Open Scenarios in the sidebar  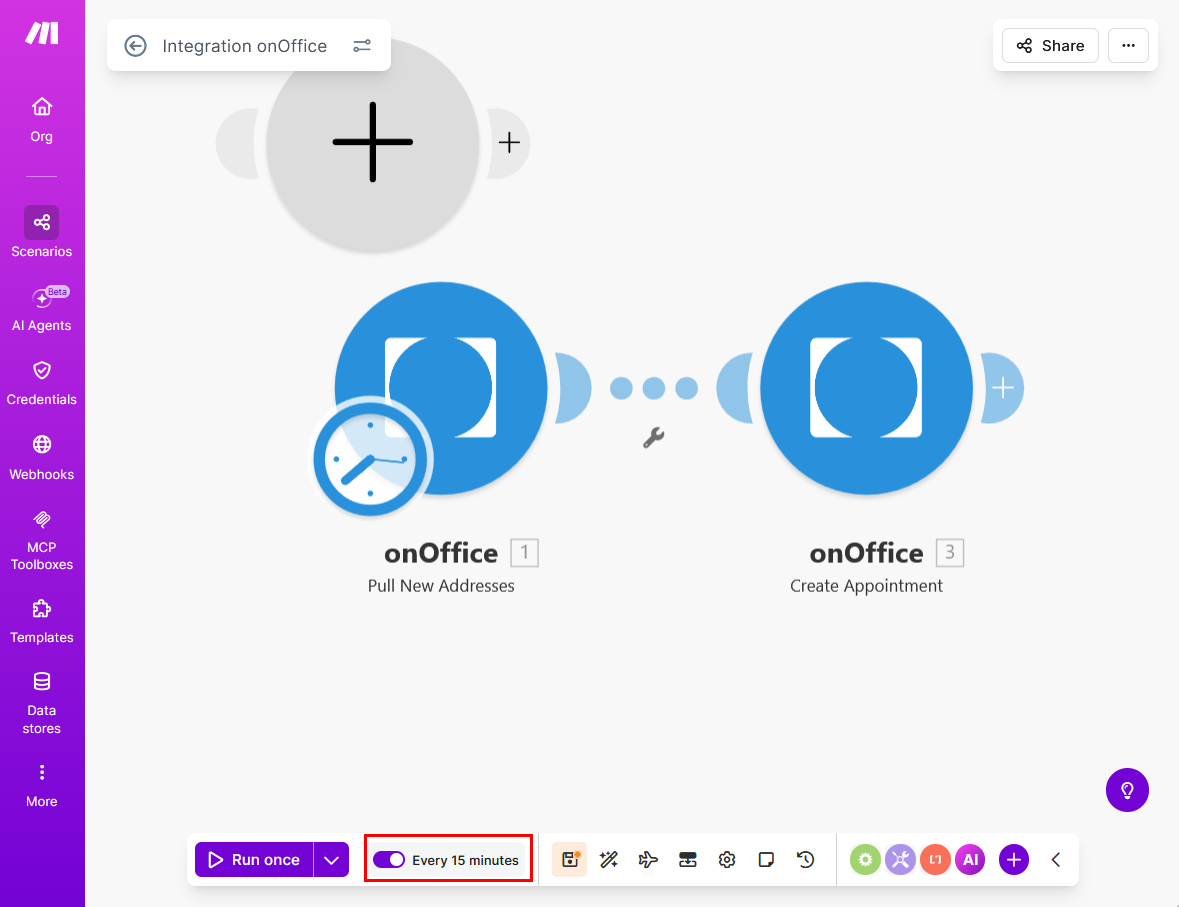click(41, 232)
